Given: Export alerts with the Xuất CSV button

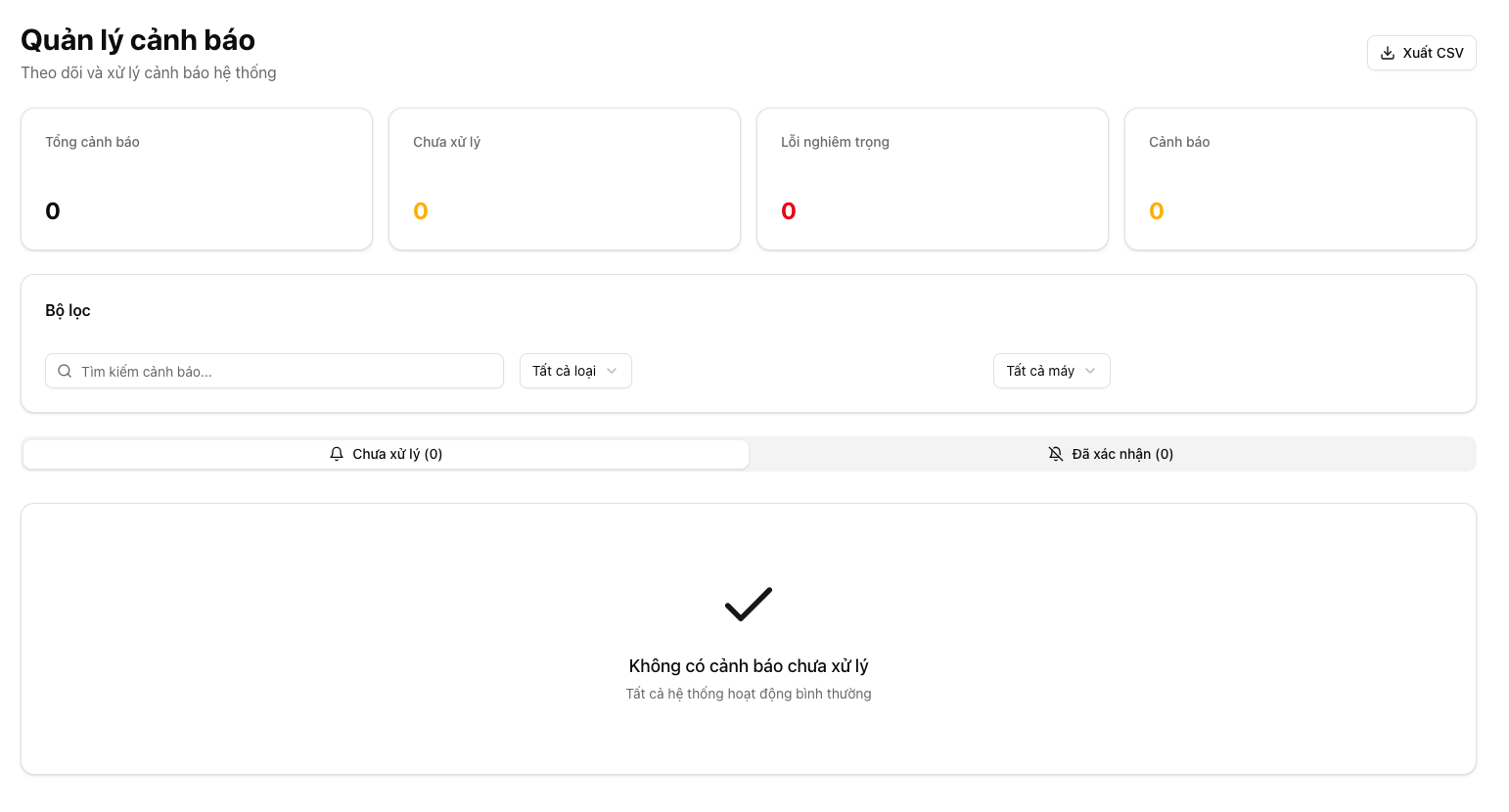Looking at the screenshot, I should point(1421,53).
